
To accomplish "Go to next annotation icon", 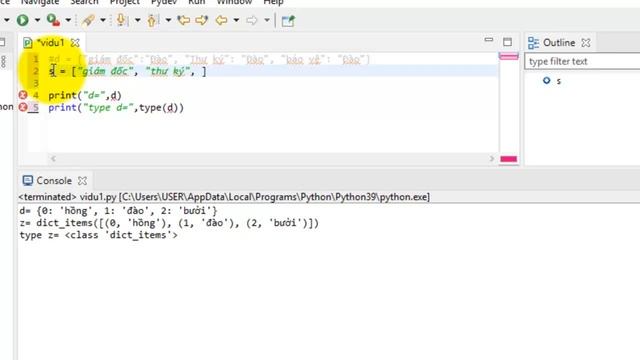I will [121, 20].
